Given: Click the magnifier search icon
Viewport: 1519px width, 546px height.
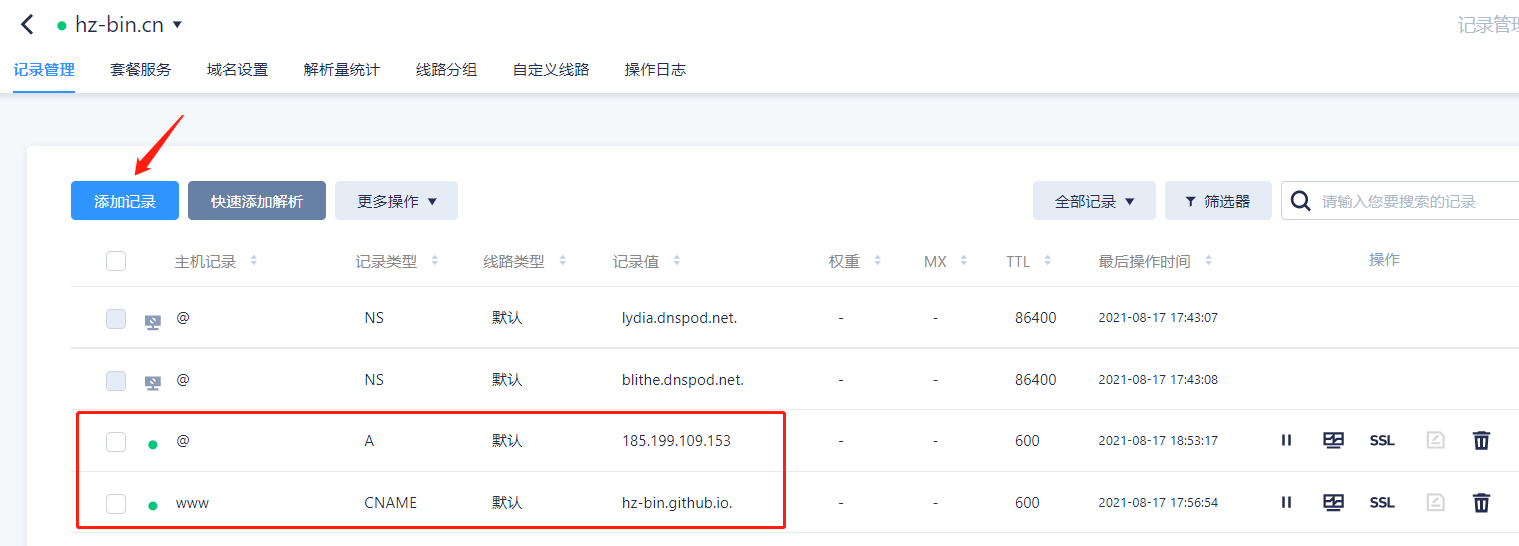Looking at the screenshot, I should (1300, 201).
